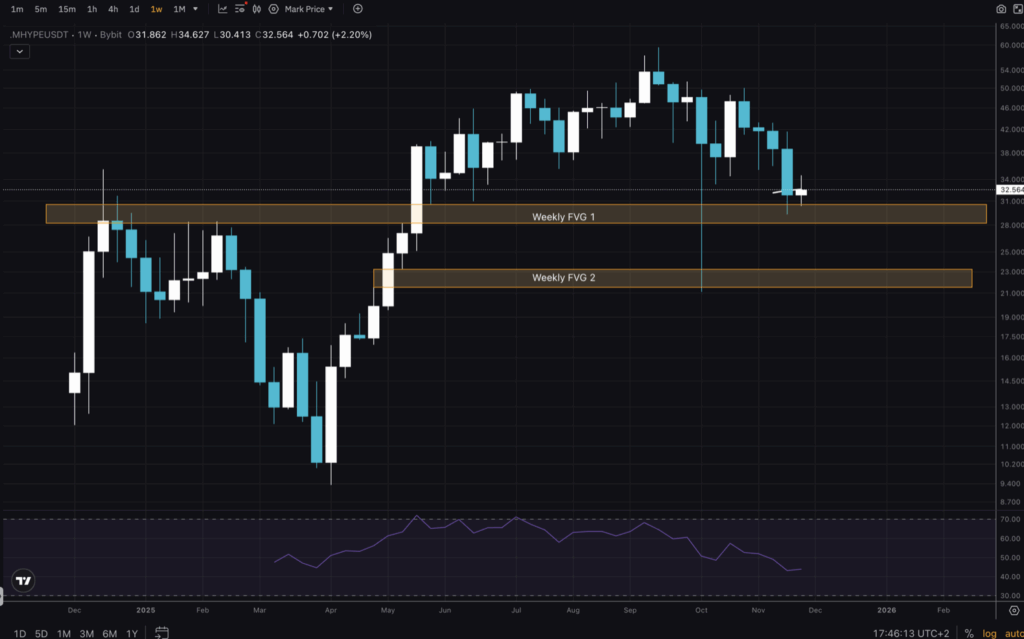Take a chart snapshot with the camera icon

click(1001, 9)
